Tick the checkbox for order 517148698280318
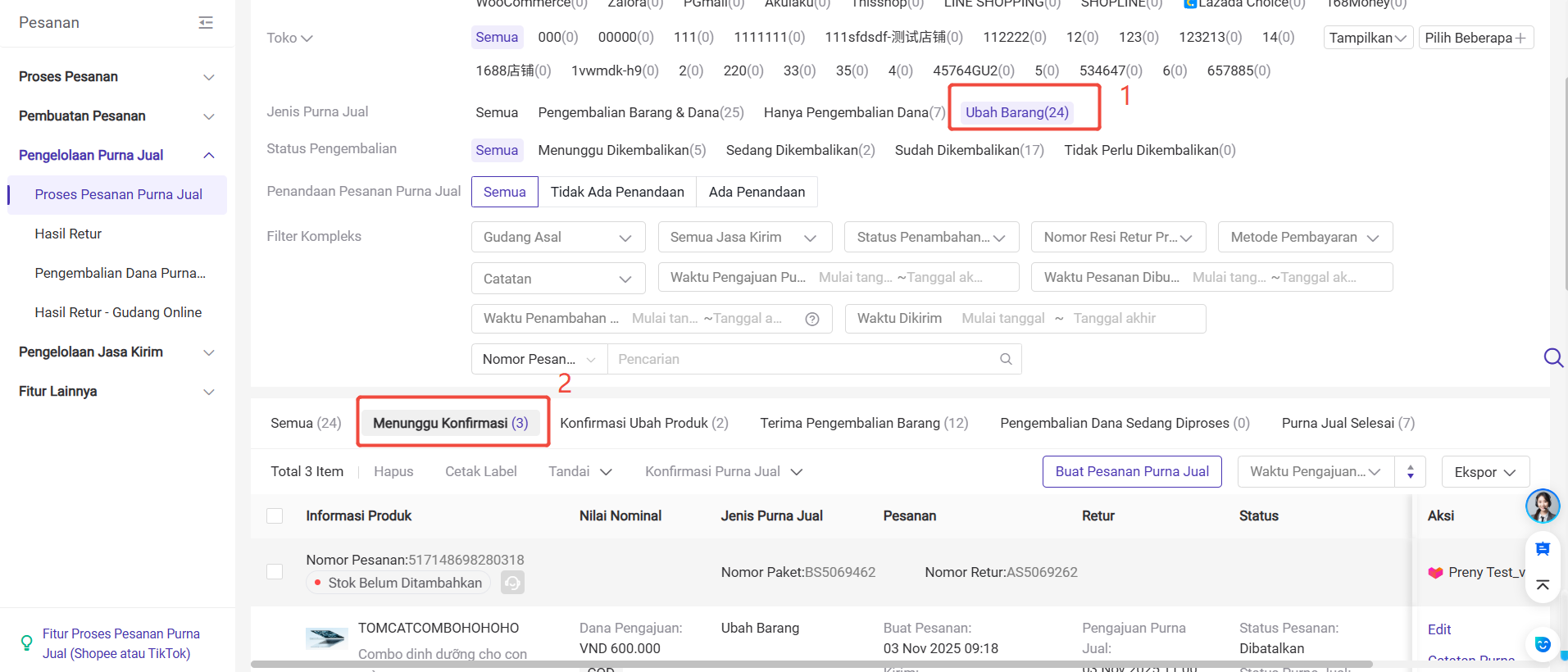Screen dimensions: 1568x672 (275, 571)
